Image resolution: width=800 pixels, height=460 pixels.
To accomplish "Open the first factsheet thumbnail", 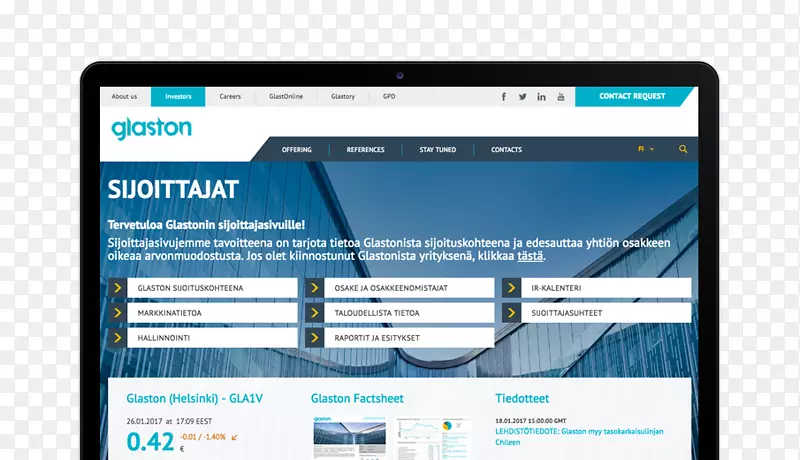I will 349,438.
